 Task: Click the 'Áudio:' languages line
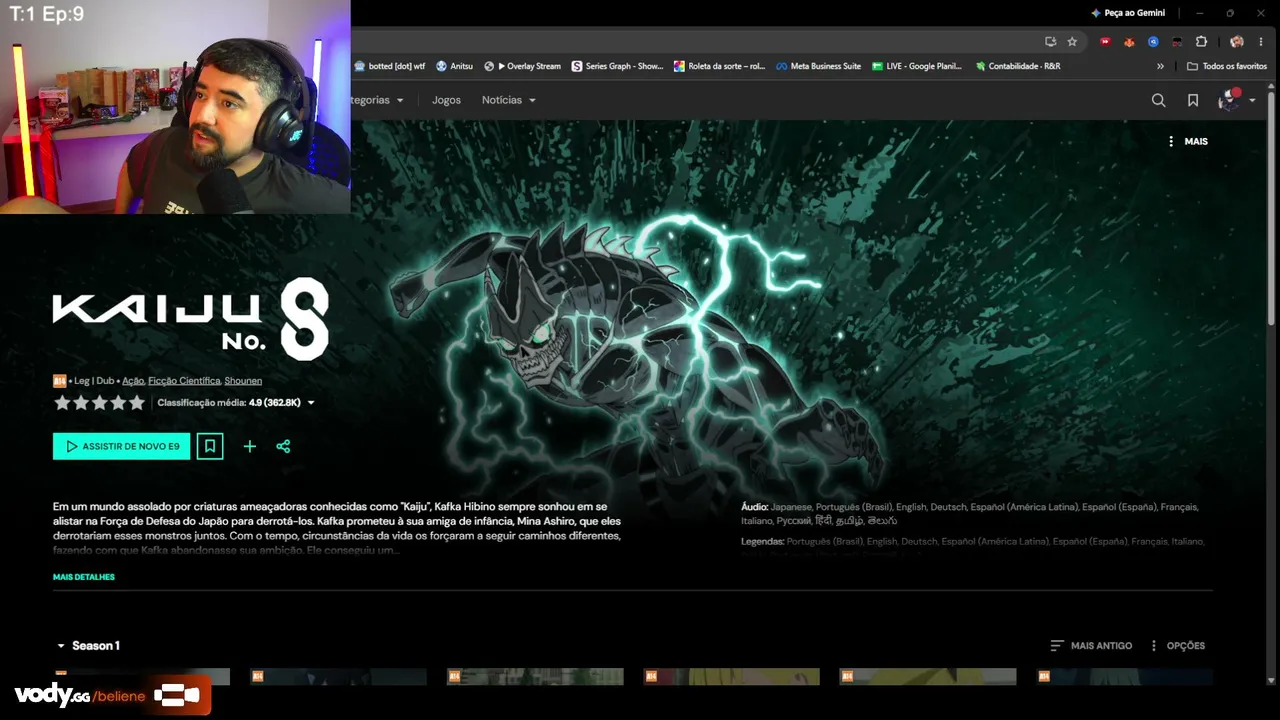pyautogui.click(x=969, y=514)
